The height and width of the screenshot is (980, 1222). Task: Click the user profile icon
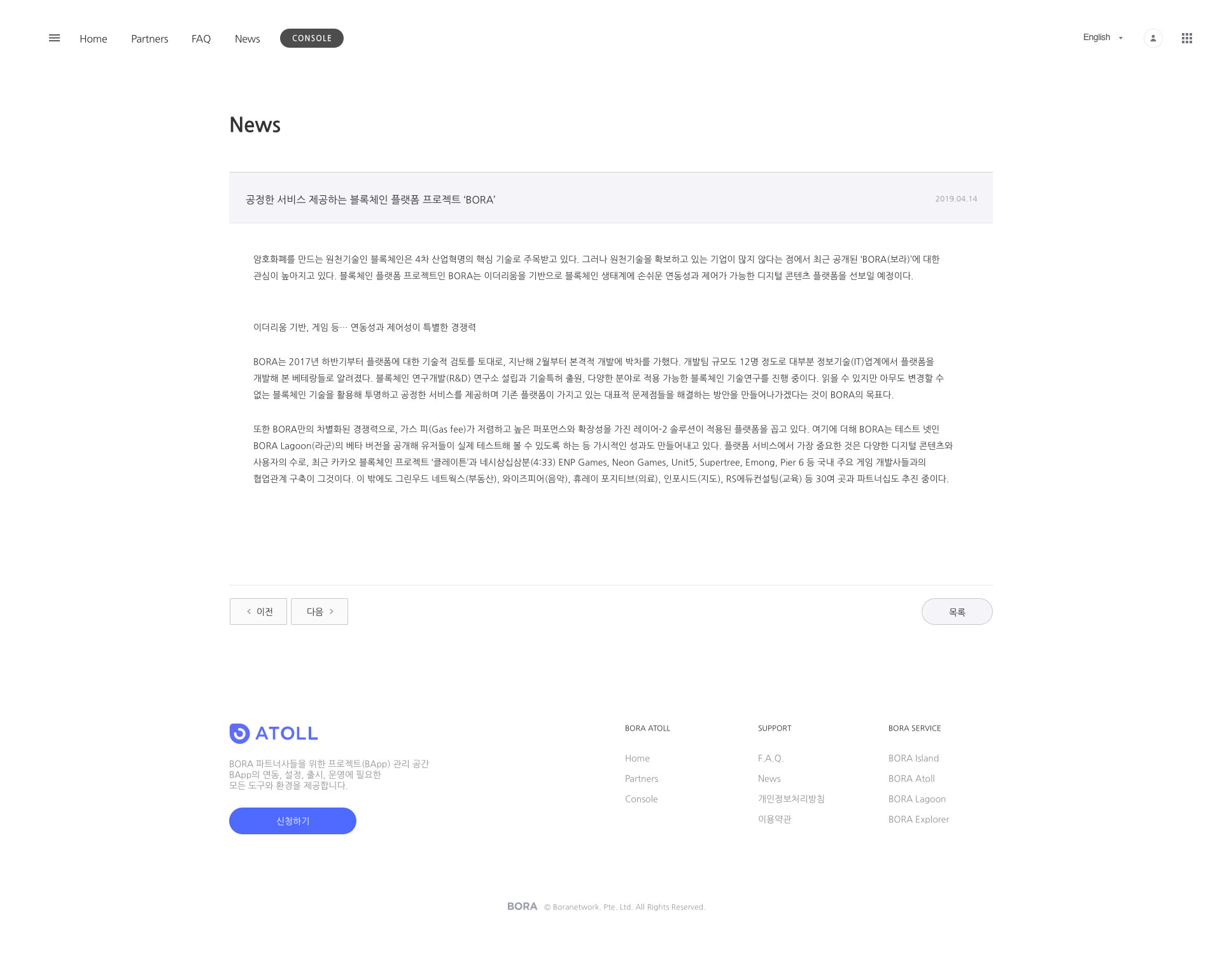point(1153,38)
